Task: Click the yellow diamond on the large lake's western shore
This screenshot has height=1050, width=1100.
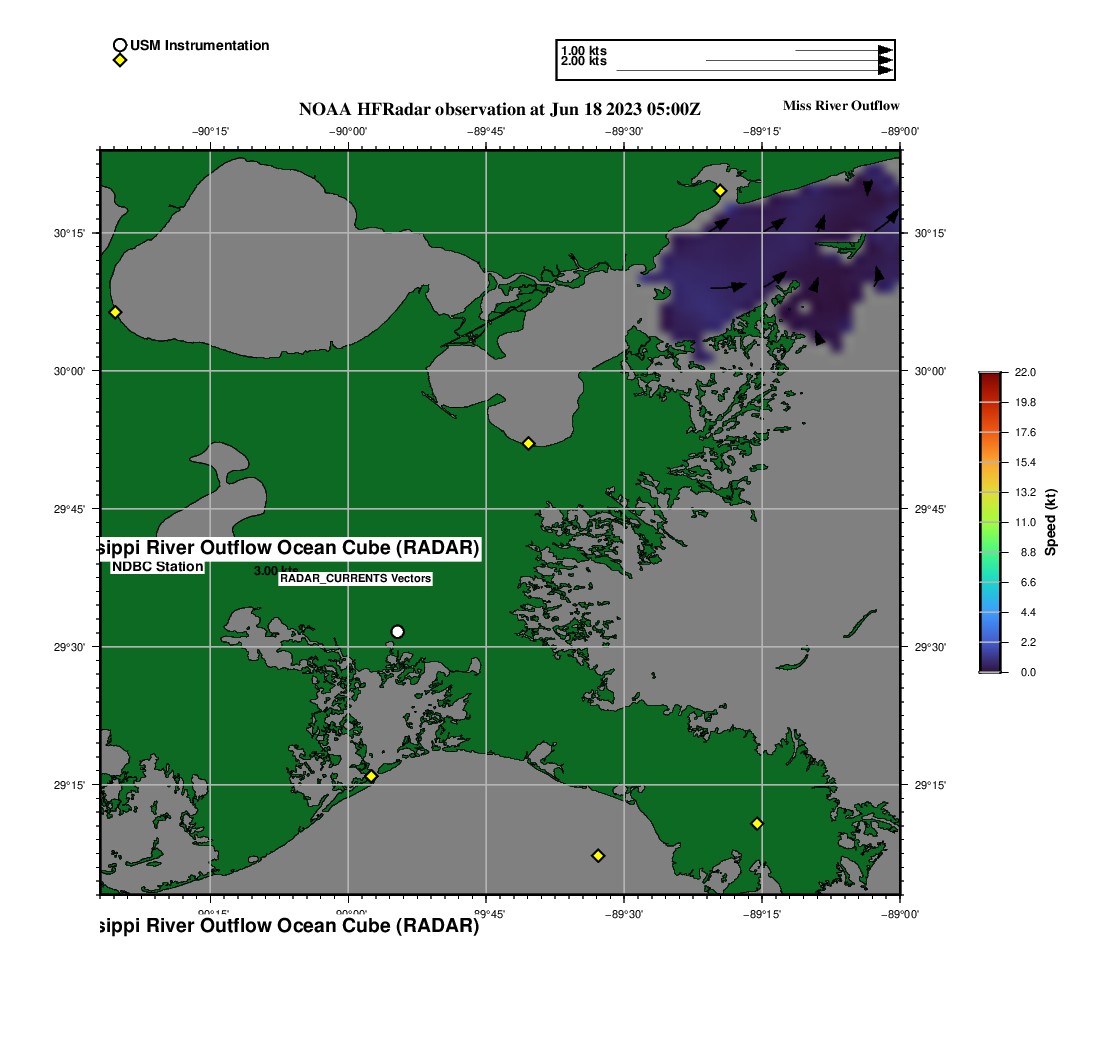Action: (x=115, y=312)
